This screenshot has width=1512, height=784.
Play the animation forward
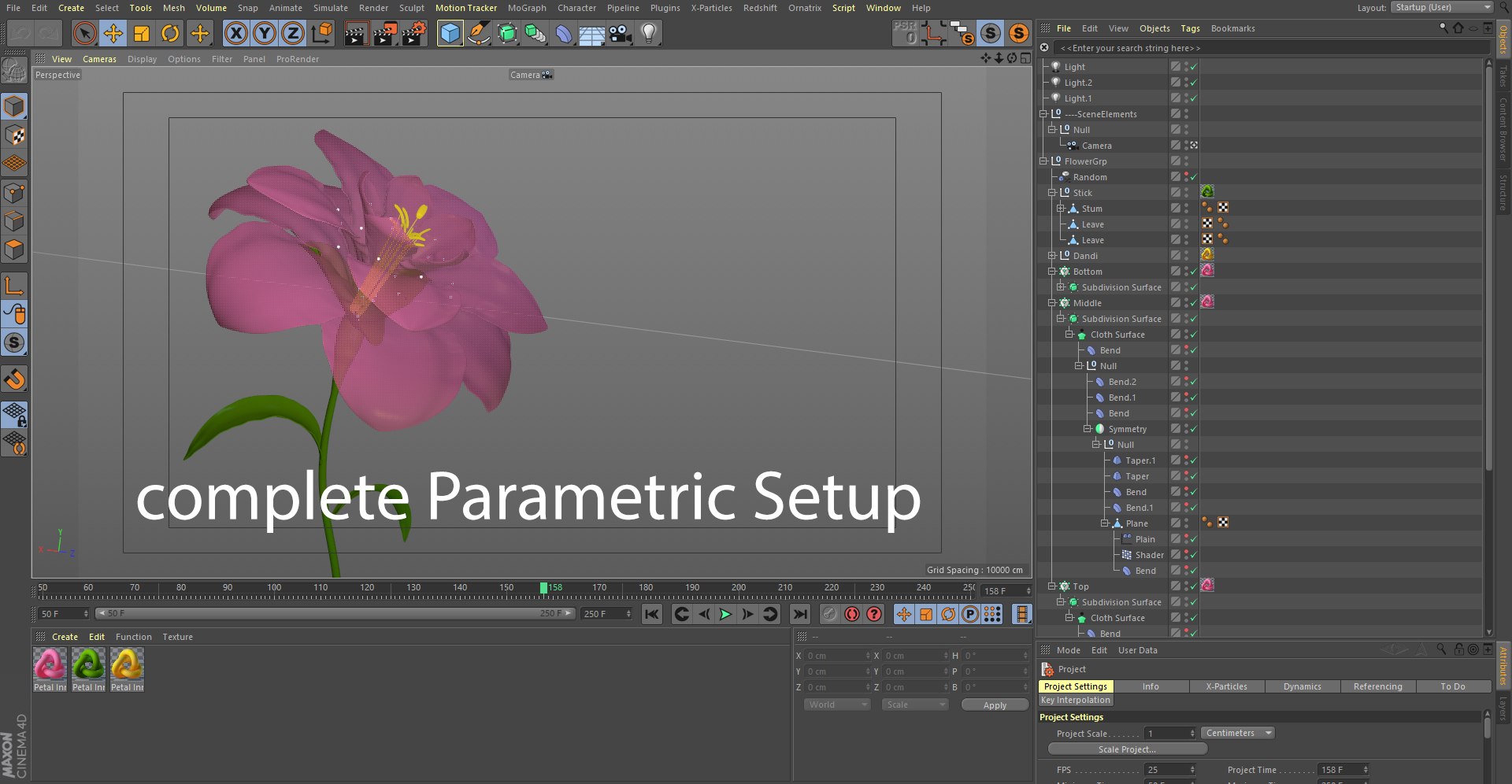click(x=725, y=614)
